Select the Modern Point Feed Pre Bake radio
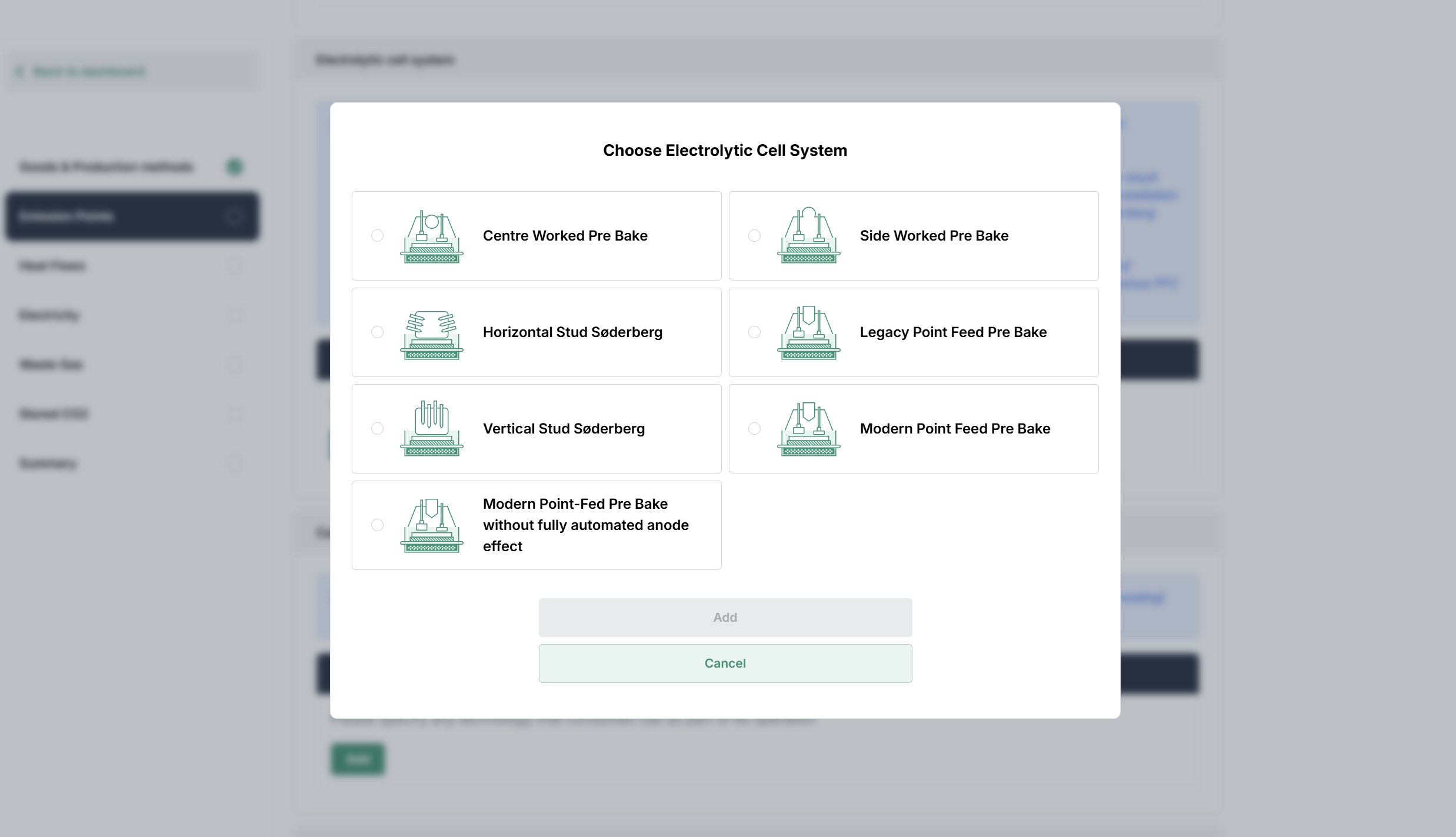Image resolution: width=1456 pixels, height=837 pixels. (x=755, y=429)
